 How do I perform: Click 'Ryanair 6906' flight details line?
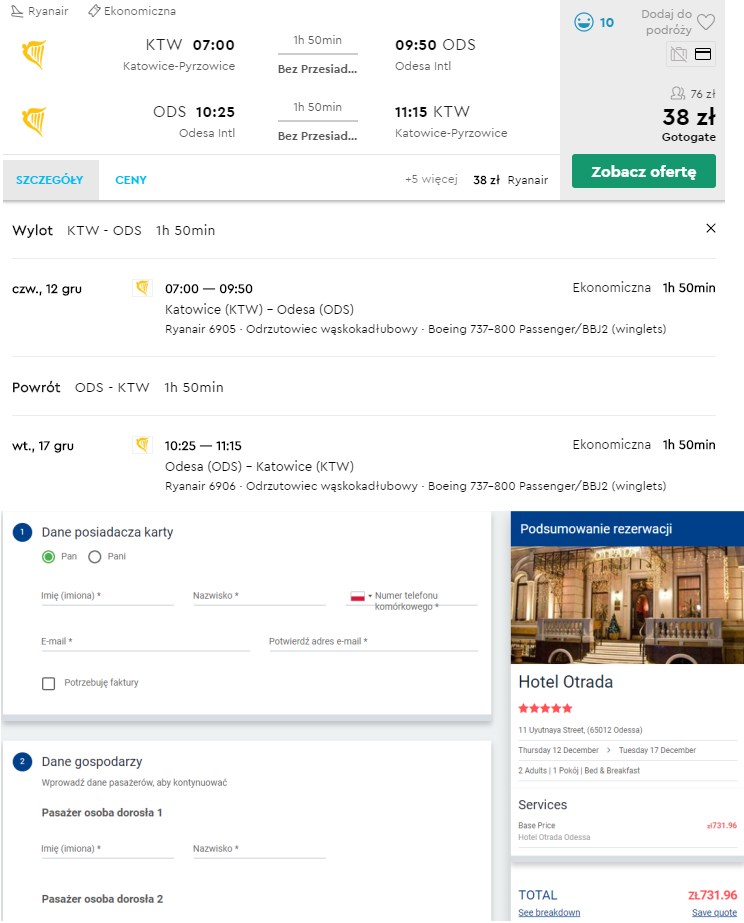tap(416, 486)
